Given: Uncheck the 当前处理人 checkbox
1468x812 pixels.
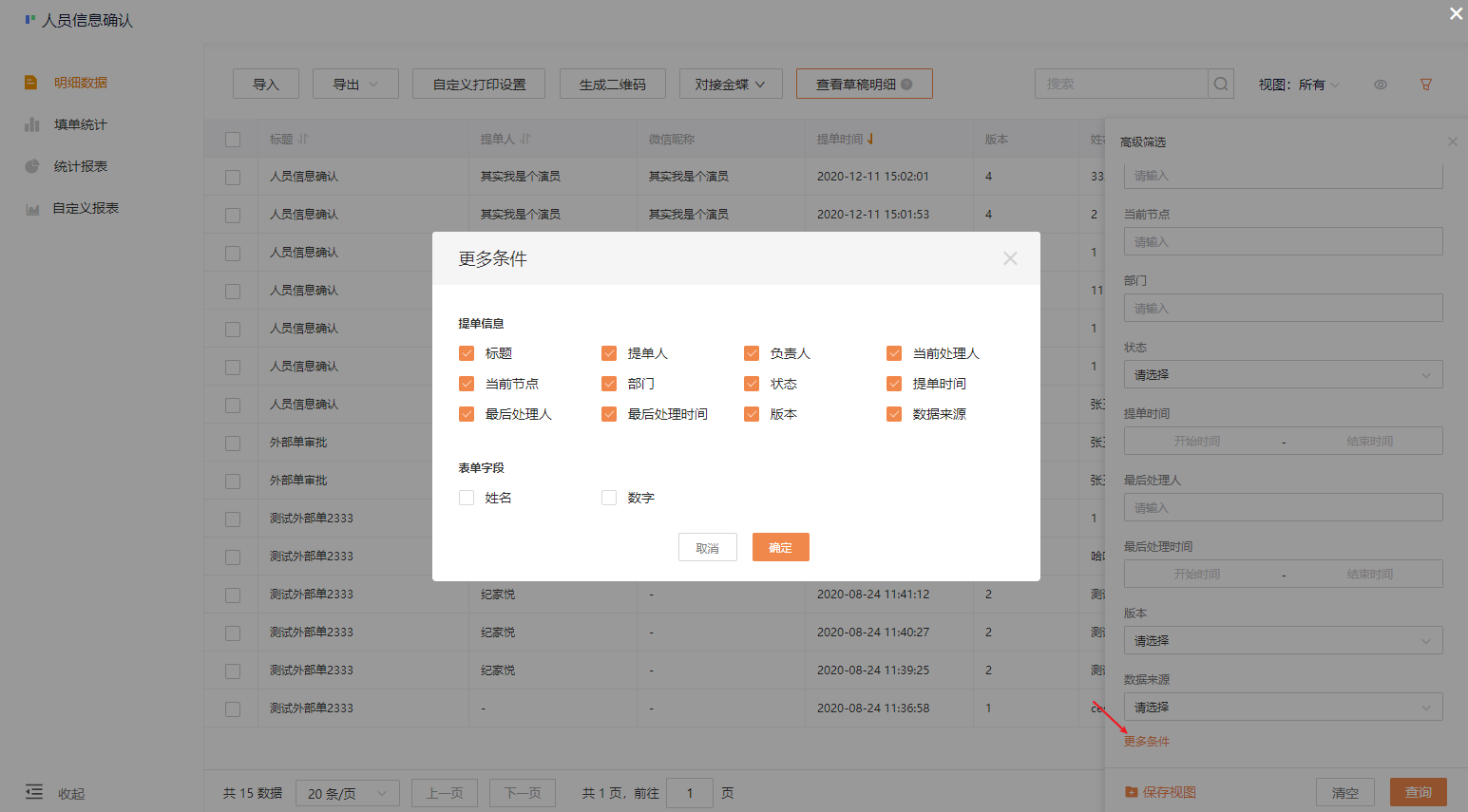Looking at the screenshot, I should (x=894, y=353).
